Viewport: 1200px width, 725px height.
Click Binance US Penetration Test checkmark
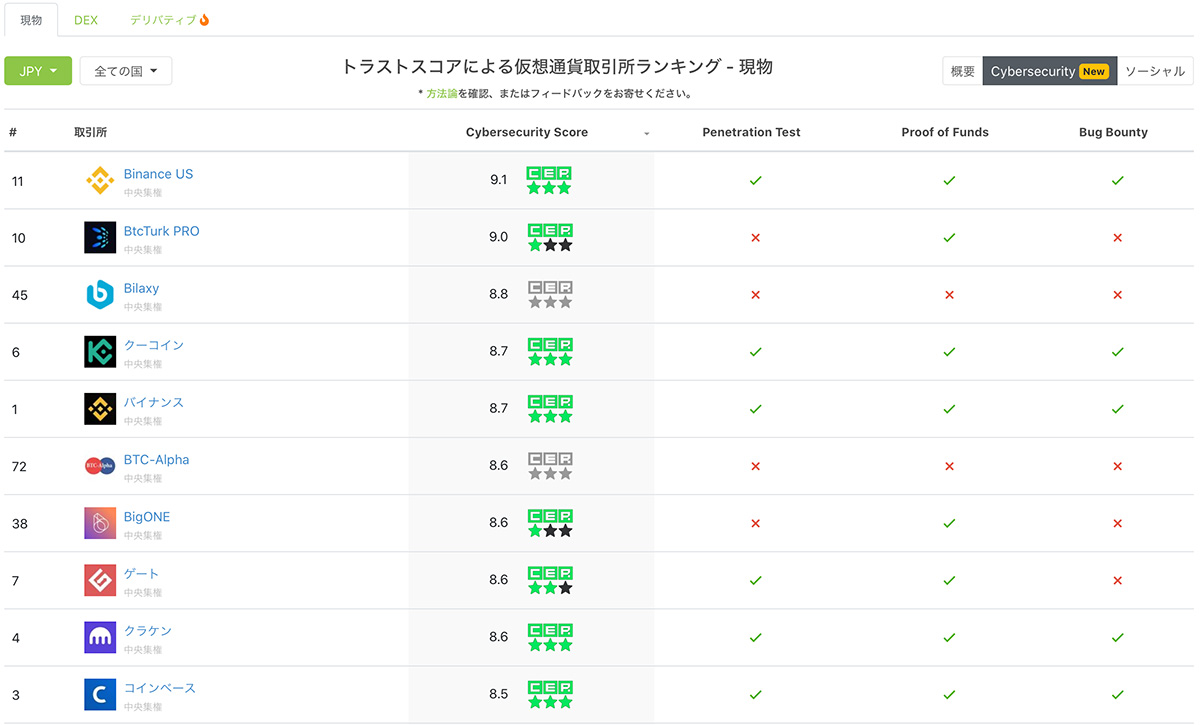tap(756, 180)
